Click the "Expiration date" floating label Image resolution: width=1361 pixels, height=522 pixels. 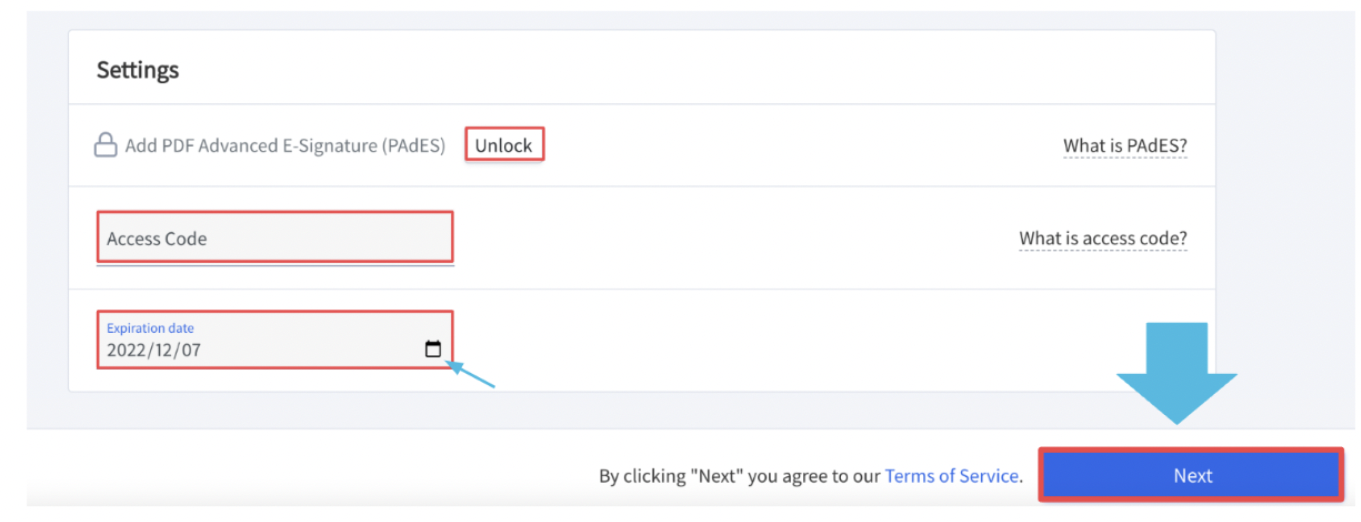(x=150, y=328)
